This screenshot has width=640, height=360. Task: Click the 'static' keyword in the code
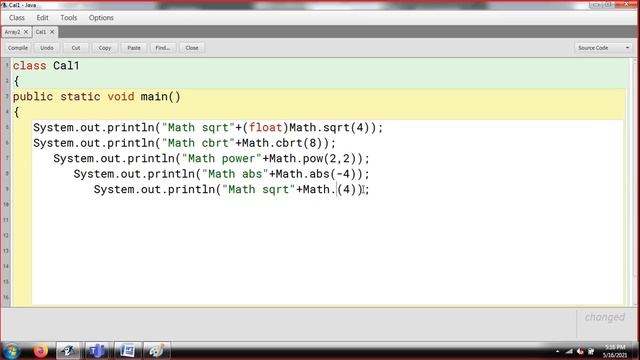[80, 97]
